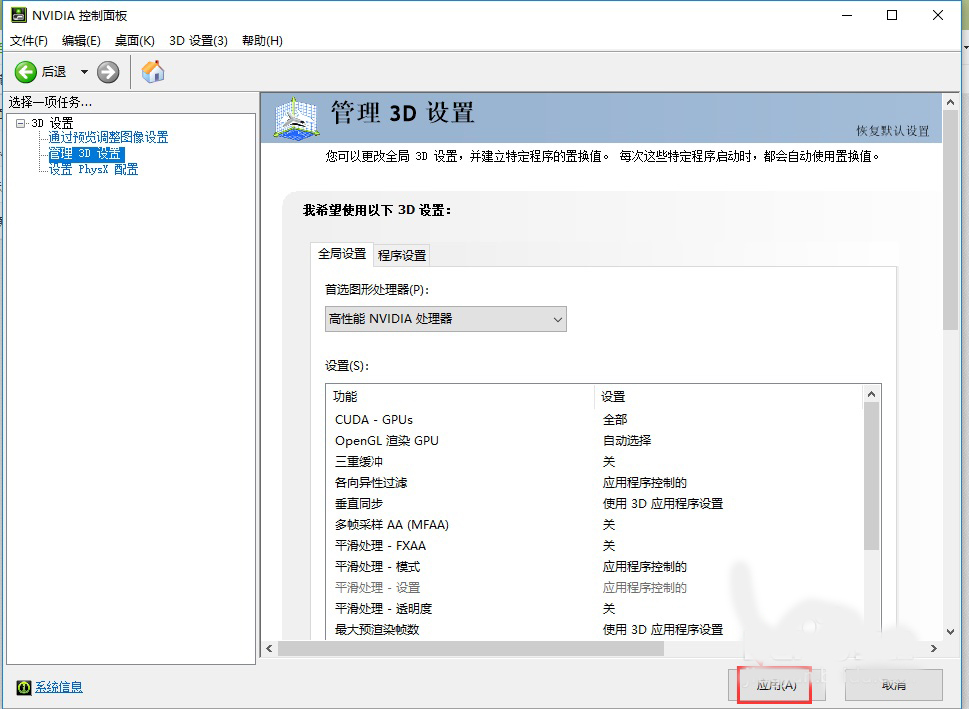Viewport: 969px width, 709px height.
Task: Open the 编辑(E) menu
Action: pos(81,41)
